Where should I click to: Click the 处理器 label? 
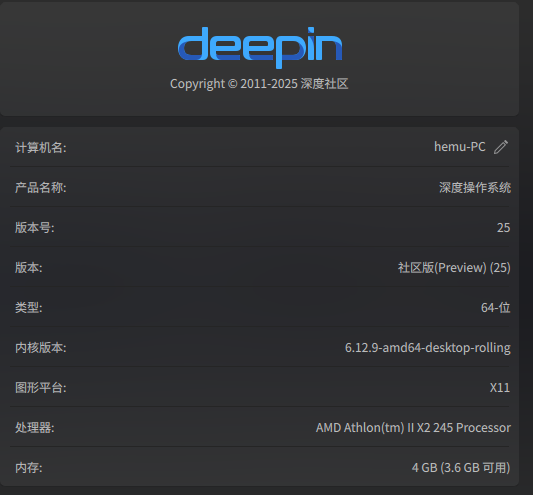coord(35,427)
